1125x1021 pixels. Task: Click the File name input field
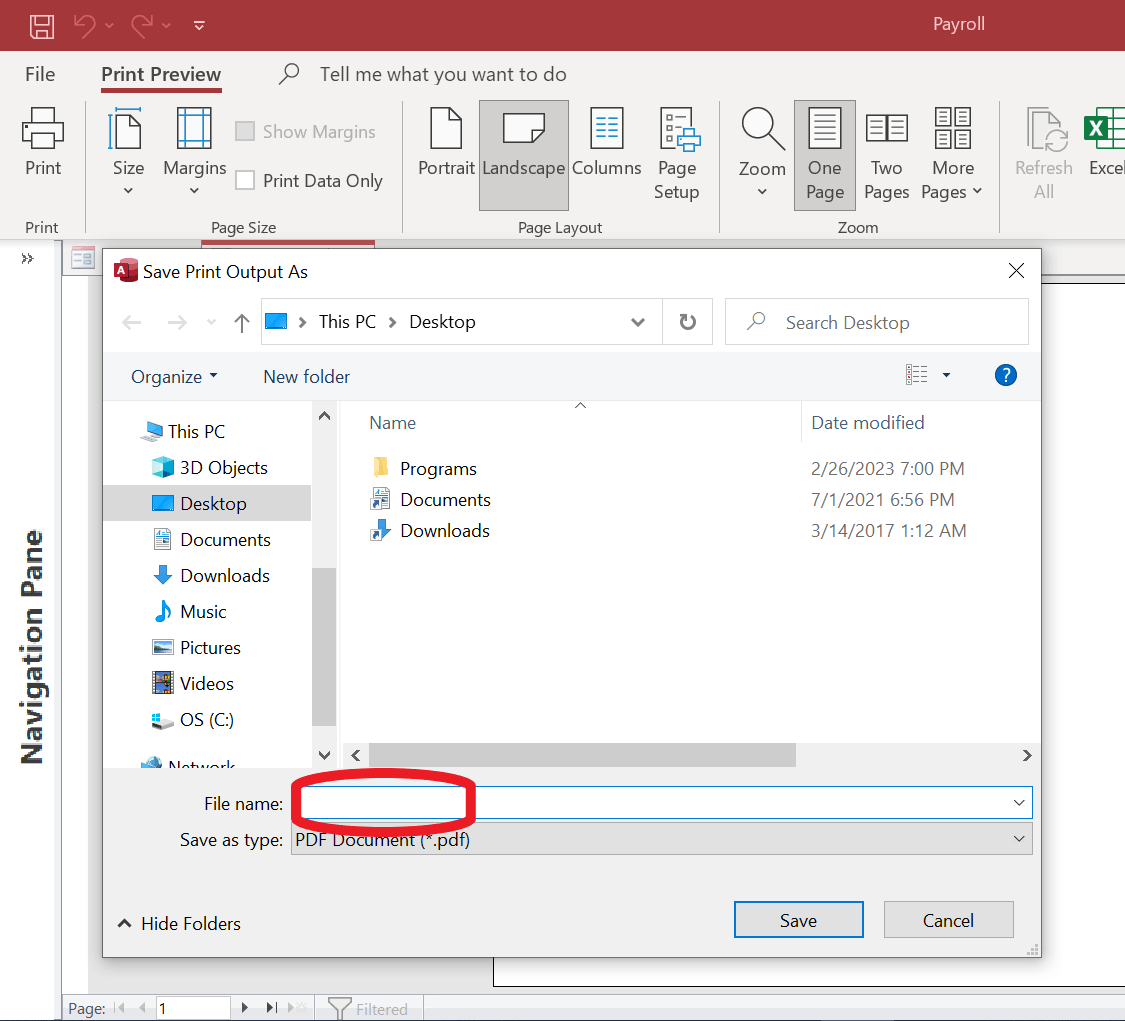point(662,803)
